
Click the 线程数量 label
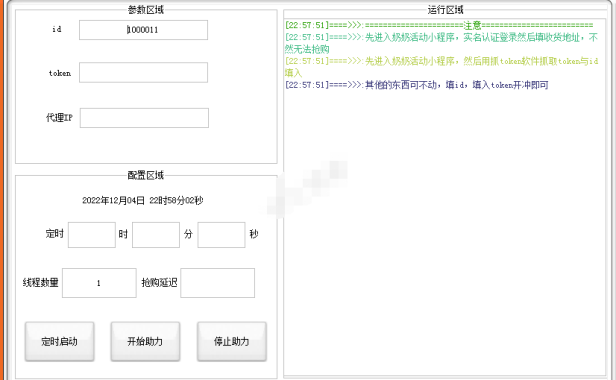pyautogui.click(x=40, y=283)
